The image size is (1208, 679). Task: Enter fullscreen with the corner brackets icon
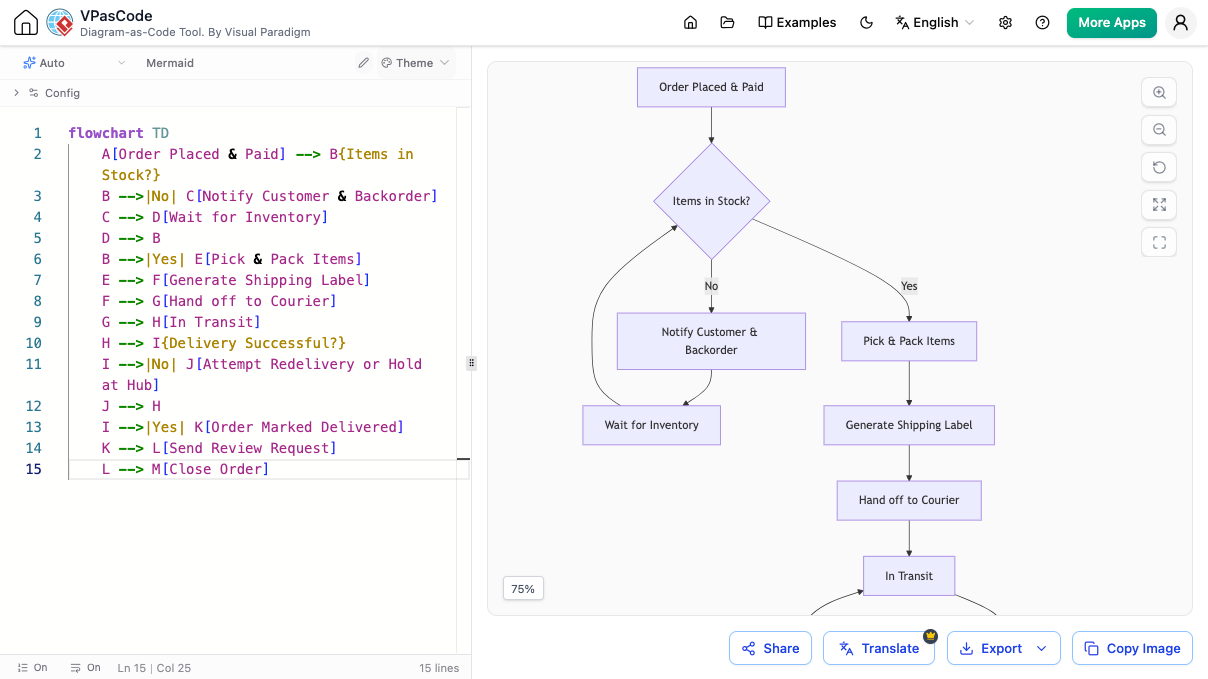[x=1159, y=242]
